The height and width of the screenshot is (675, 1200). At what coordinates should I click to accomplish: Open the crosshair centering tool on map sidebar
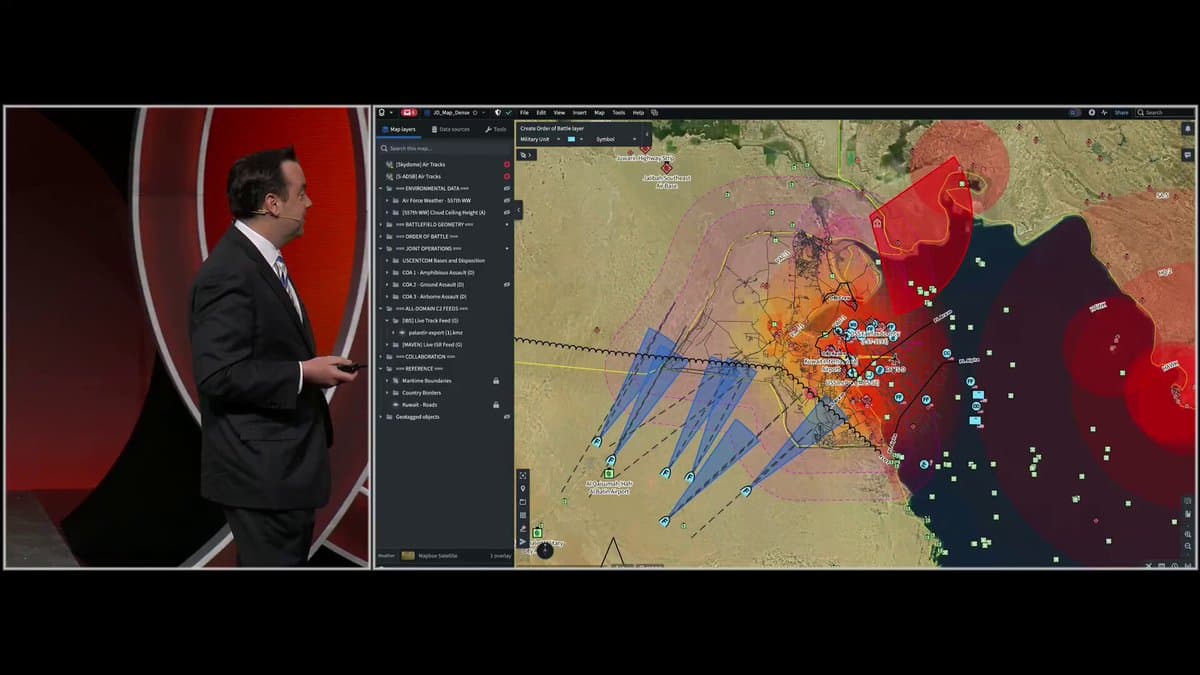(523, 476)
